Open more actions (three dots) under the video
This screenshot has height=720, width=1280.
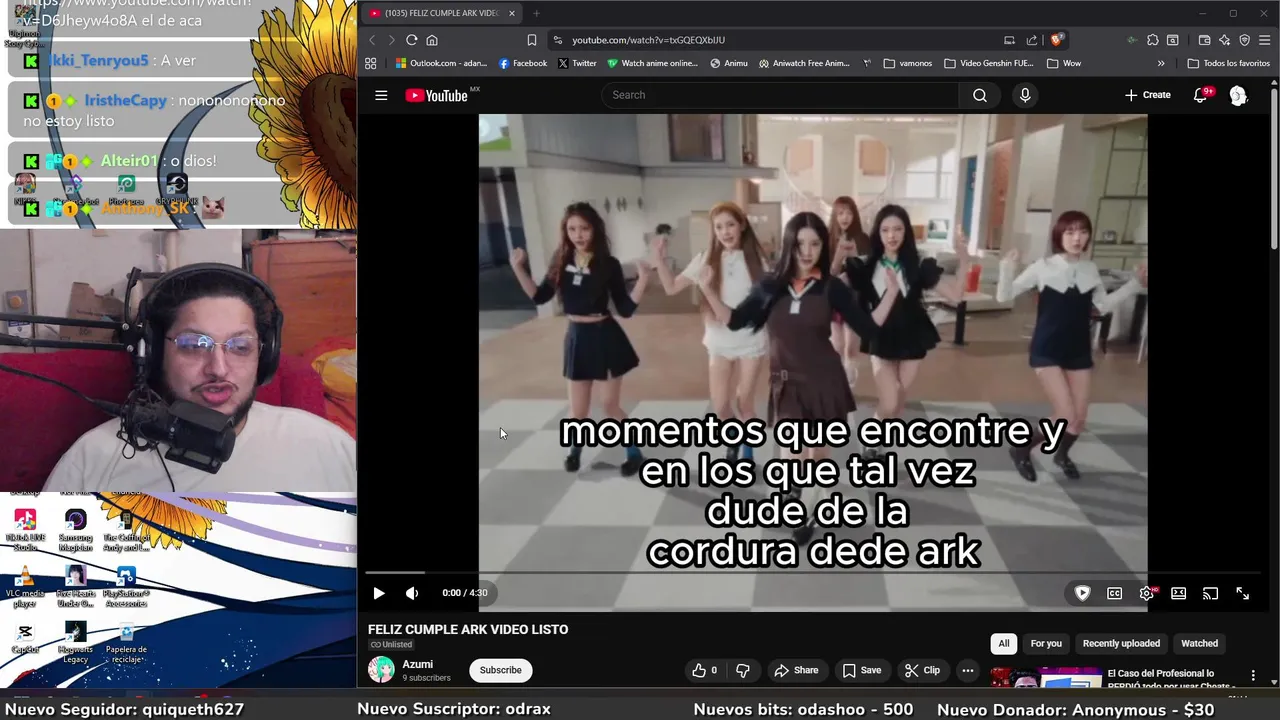coord(967,670)
